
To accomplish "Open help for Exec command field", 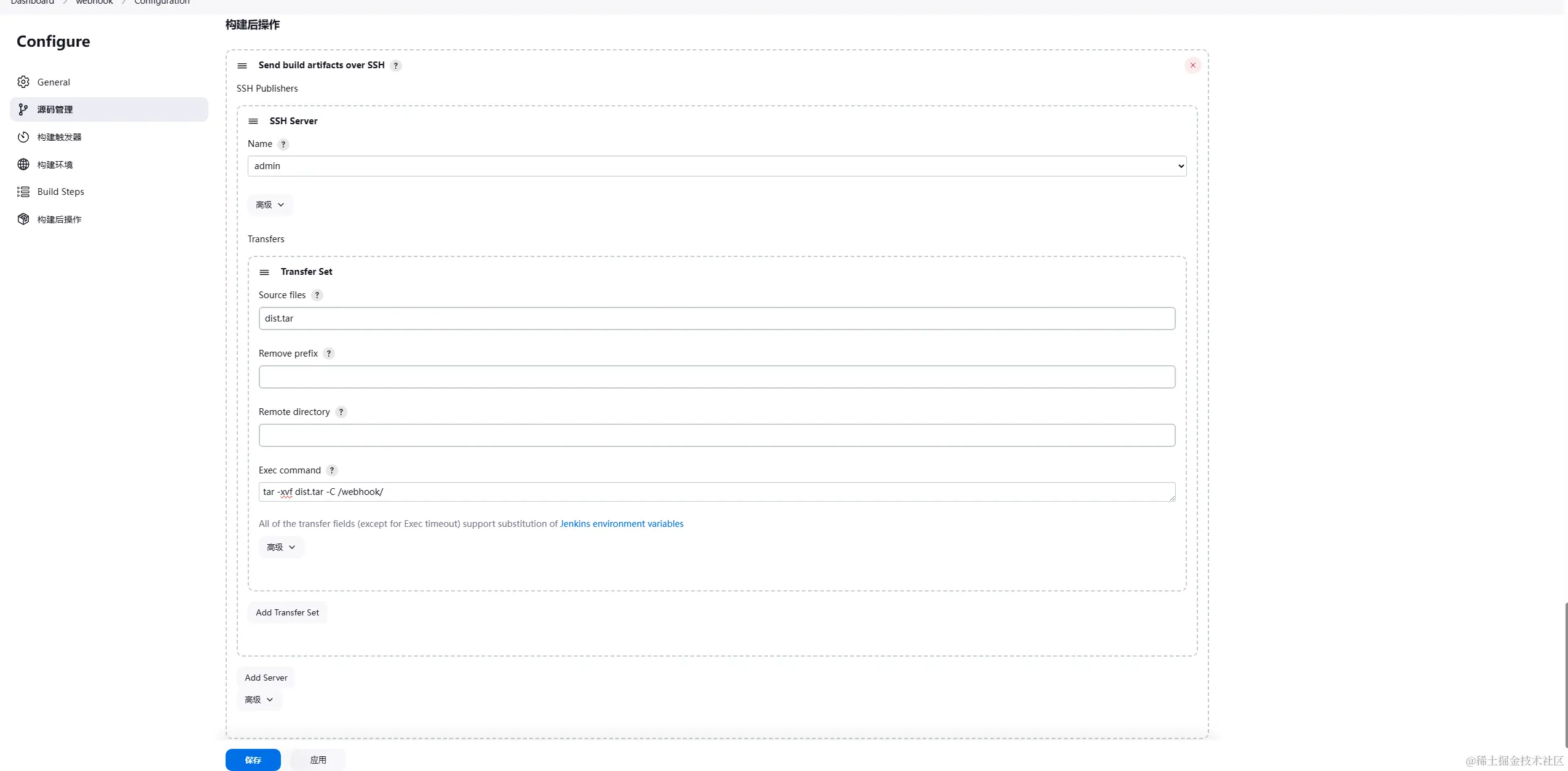I will (332, 470).
